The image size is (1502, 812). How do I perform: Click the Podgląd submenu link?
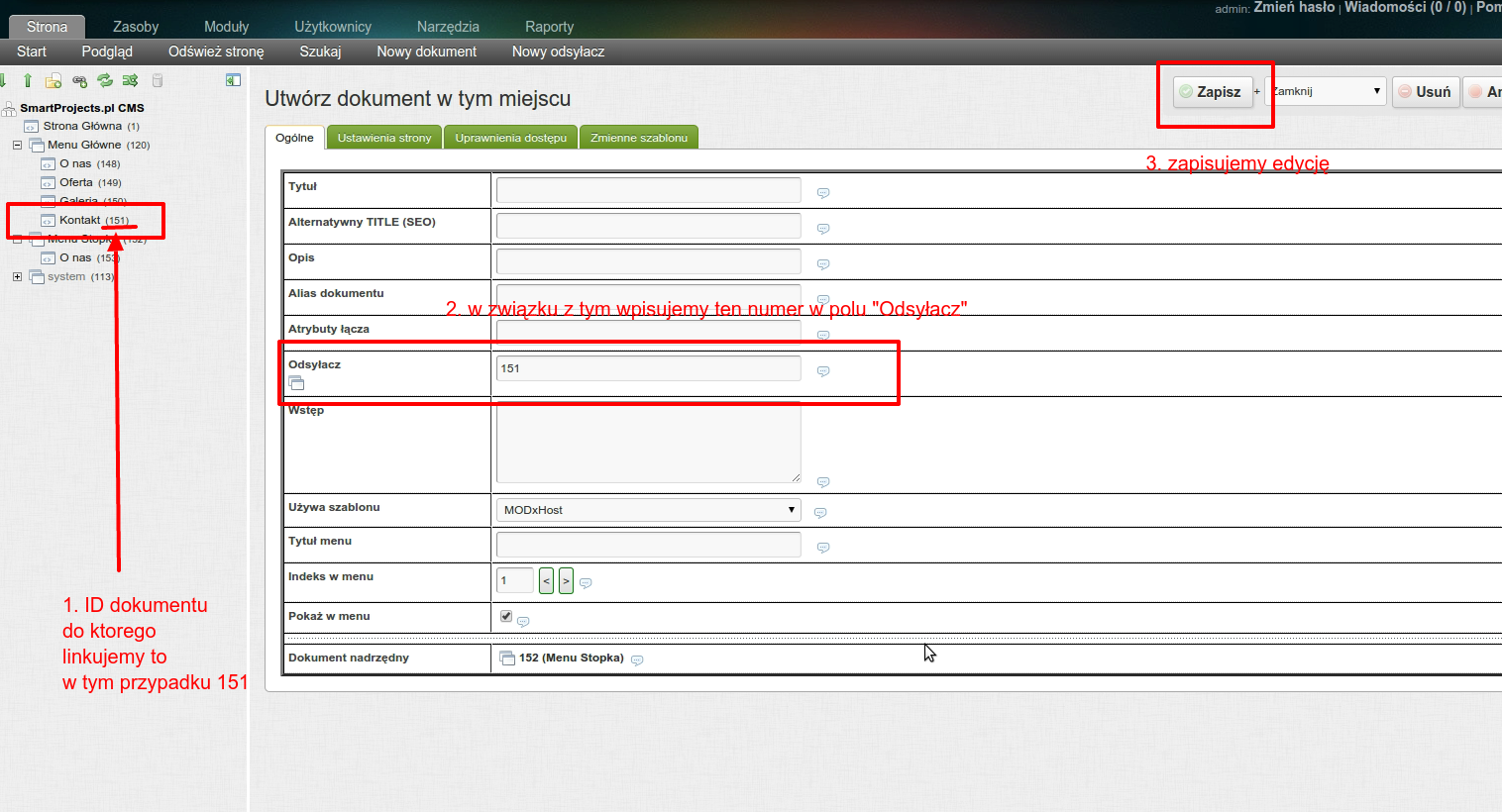coord(107,51)
